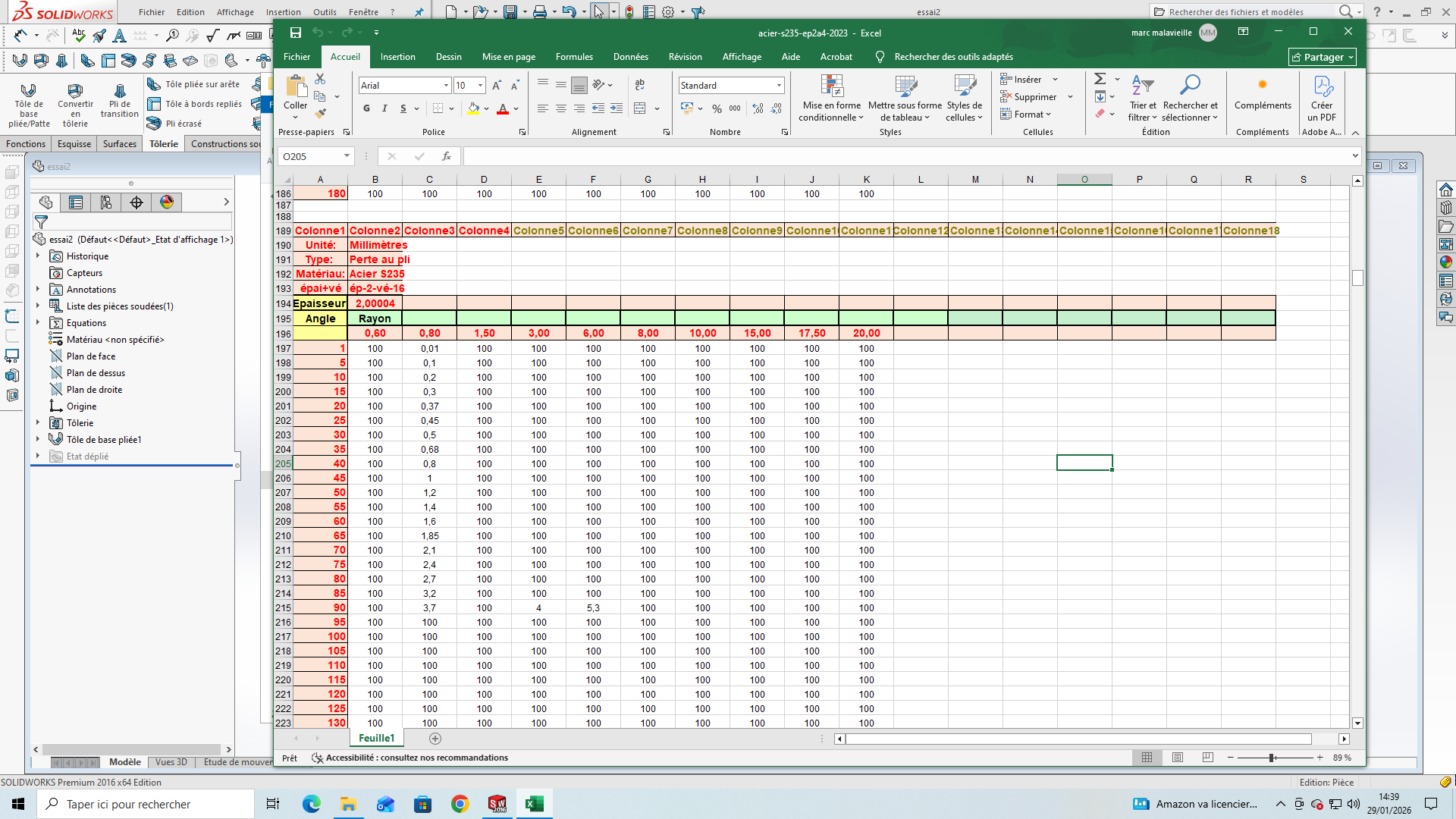Viewport: 1456px width, 819px height.
Task: Click Créer un PDF icon
Action: pos(1322,86)
